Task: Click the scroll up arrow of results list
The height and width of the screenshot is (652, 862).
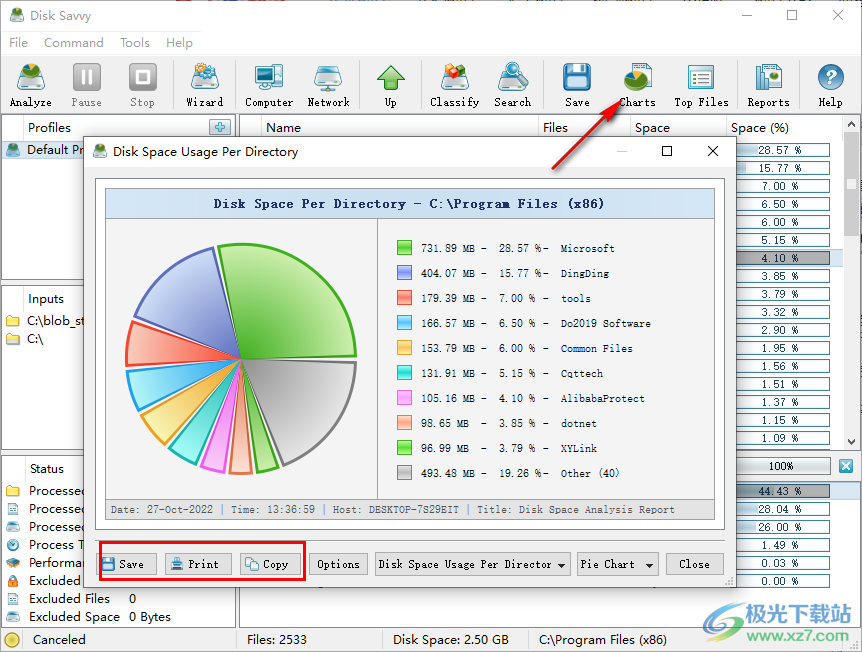Action: 851,124
